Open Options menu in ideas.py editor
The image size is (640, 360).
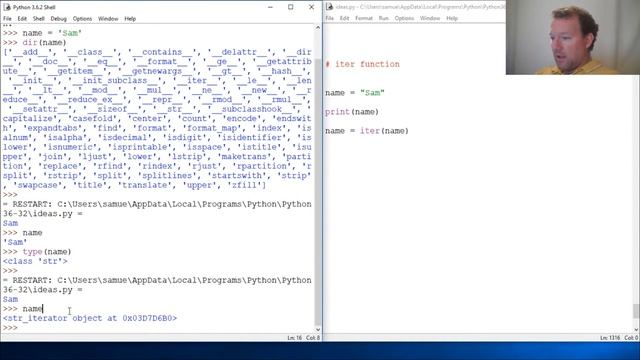coord(404,18)
